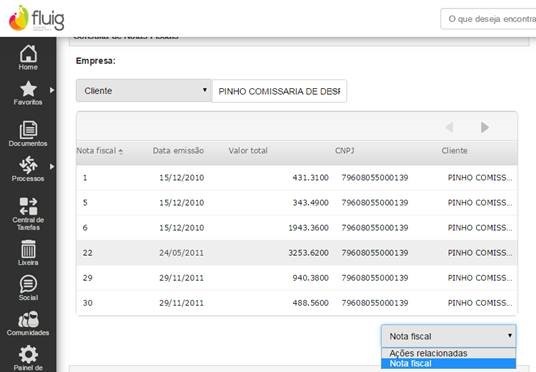Click value 3253.6200 cell

pos(308,253)
